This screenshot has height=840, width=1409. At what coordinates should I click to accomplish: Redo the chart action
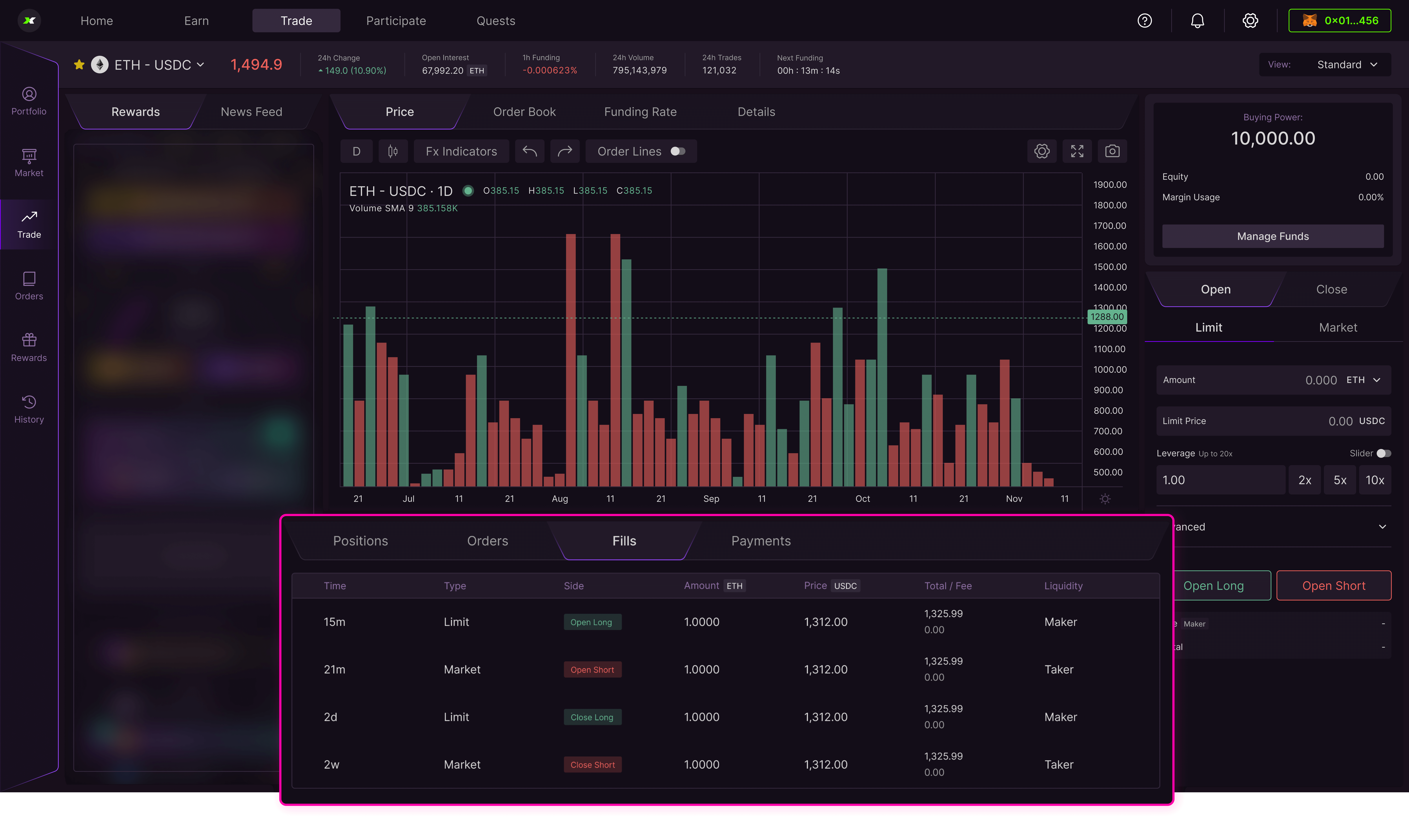point(565,151)
